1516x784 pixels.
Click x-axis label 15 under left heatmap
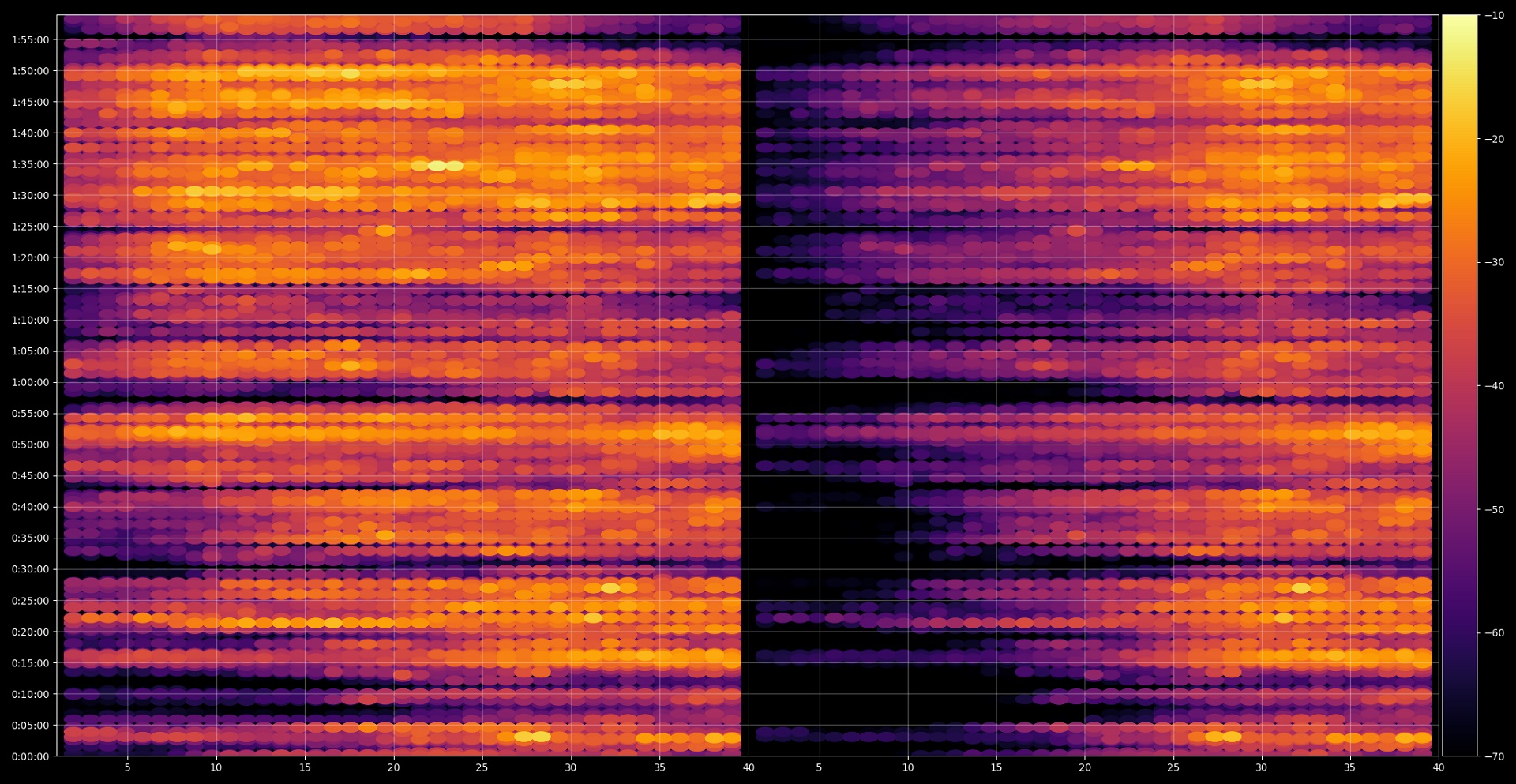pyautogui.click(x=305, y=767)
